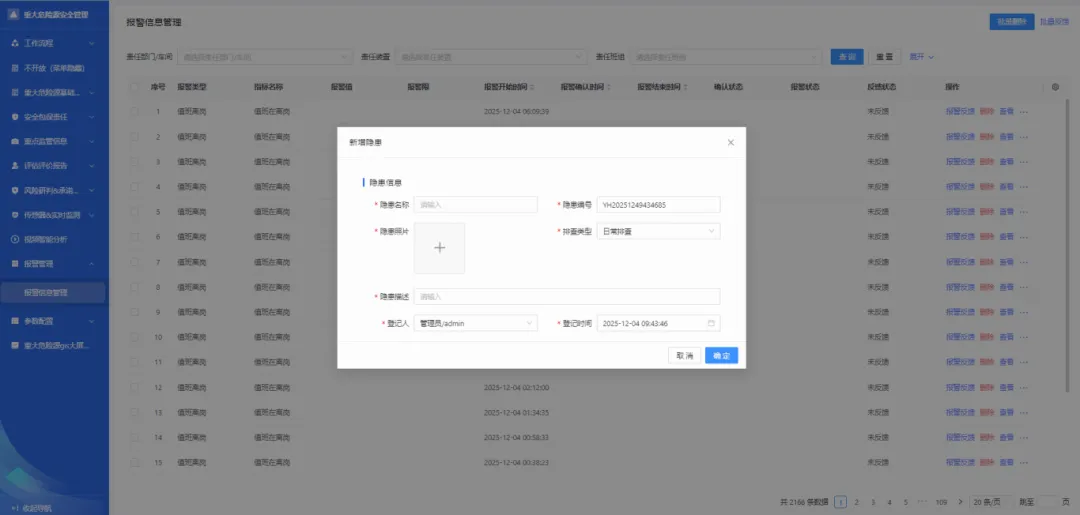This screenshot has height=515, width=1080.
Task: Check the checkbox for row 2
Action: pos(135,137)
